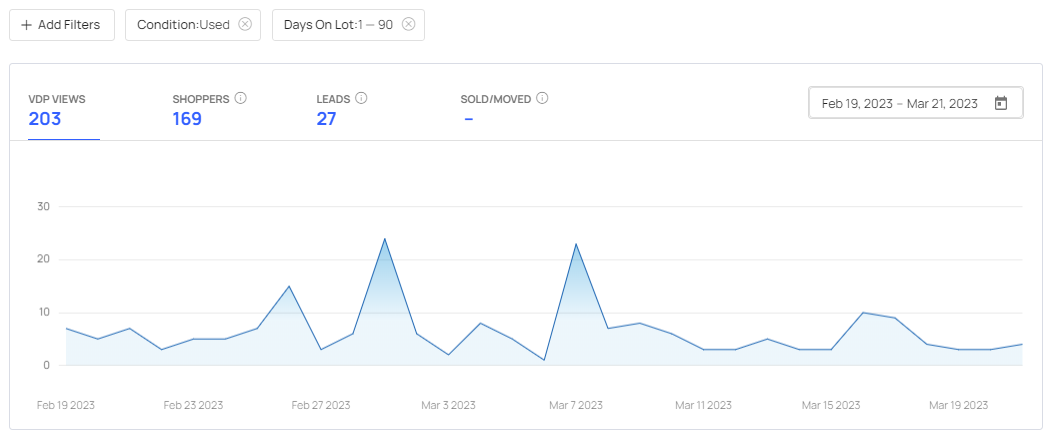Click the chart peak at Mar 7
The height and width of the screenshot is (438, 1051).
click(576, 244)
